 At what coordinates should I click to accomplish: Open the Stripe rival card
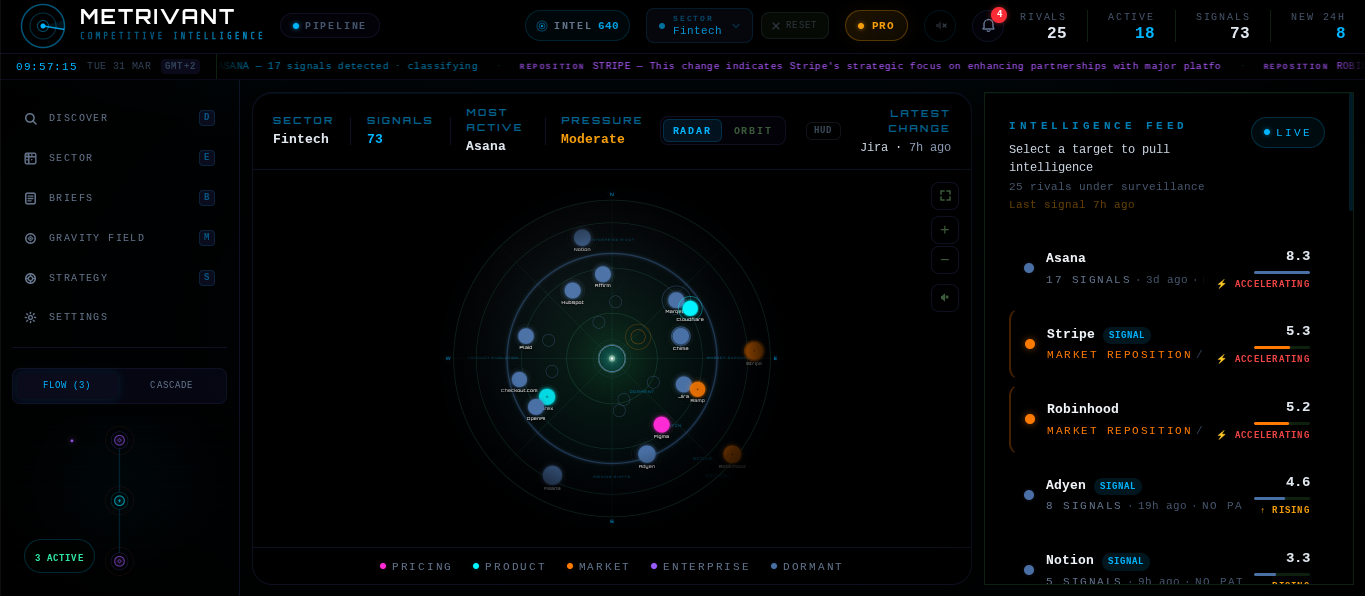coord(1166,344)
